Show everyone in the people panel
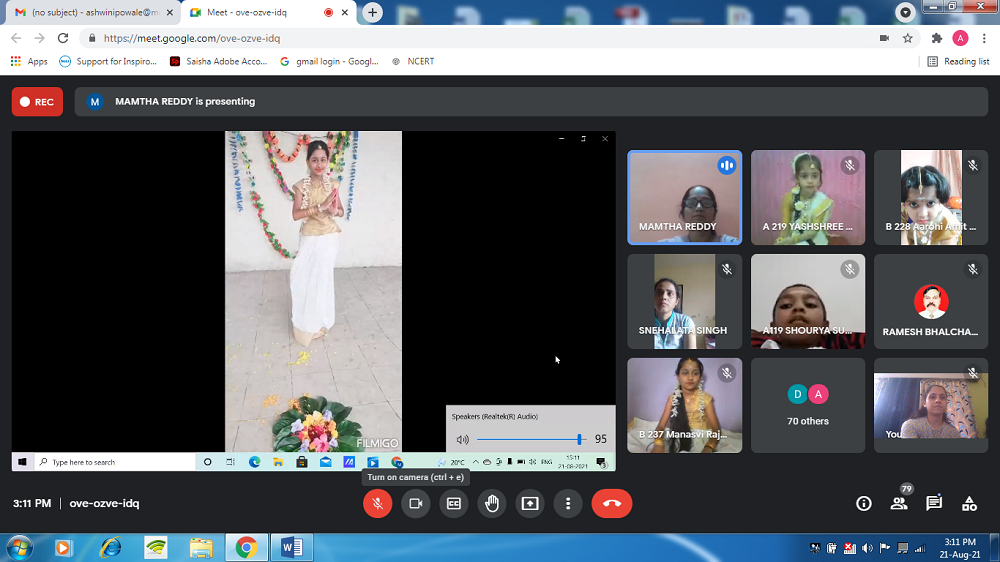1000x562 pixels. pos(899,503)
